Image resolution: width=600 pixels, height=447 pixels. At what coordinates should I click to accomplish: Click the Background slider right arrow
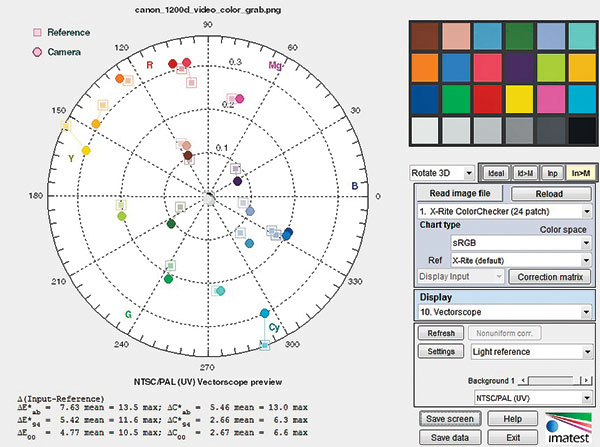pos(585,380)
